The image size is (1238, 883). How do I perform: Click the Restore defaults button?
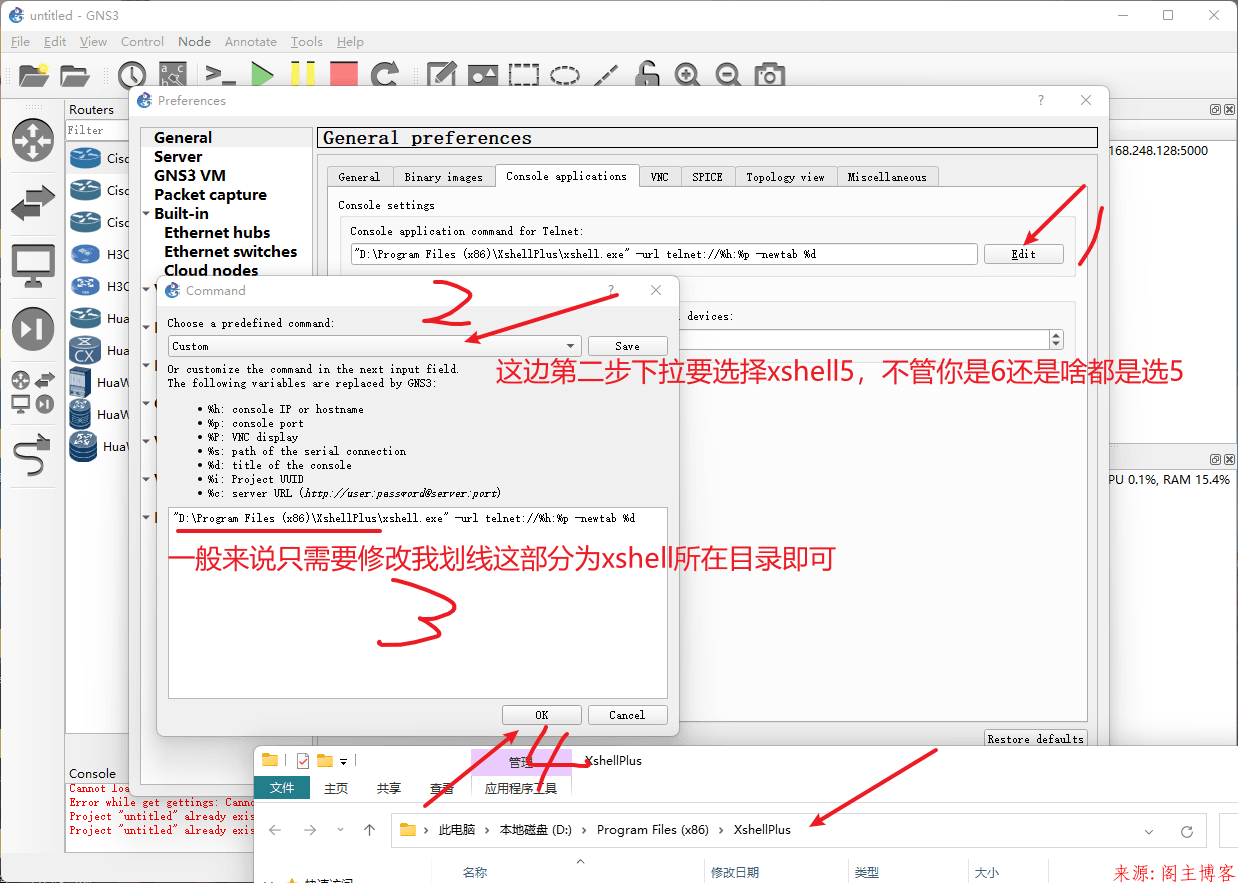point(1035,738)
